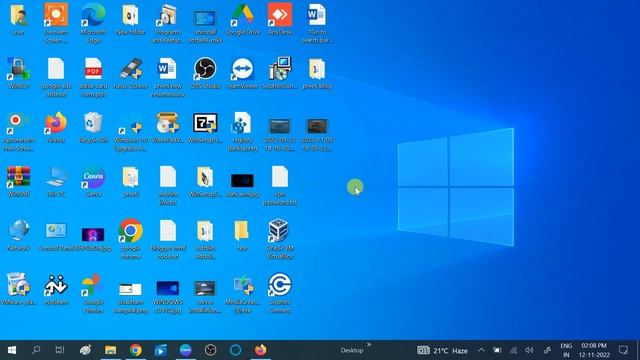Open the Windows Start menu
The width and height of the screenshot is (640, 360).
tap(12, 350)
